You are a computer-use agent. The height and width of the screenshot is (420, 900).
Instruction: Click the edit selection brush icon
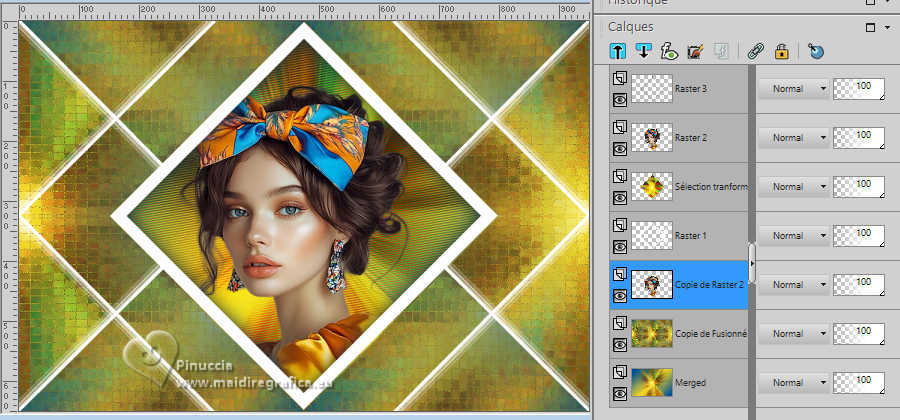coord(695,51)
